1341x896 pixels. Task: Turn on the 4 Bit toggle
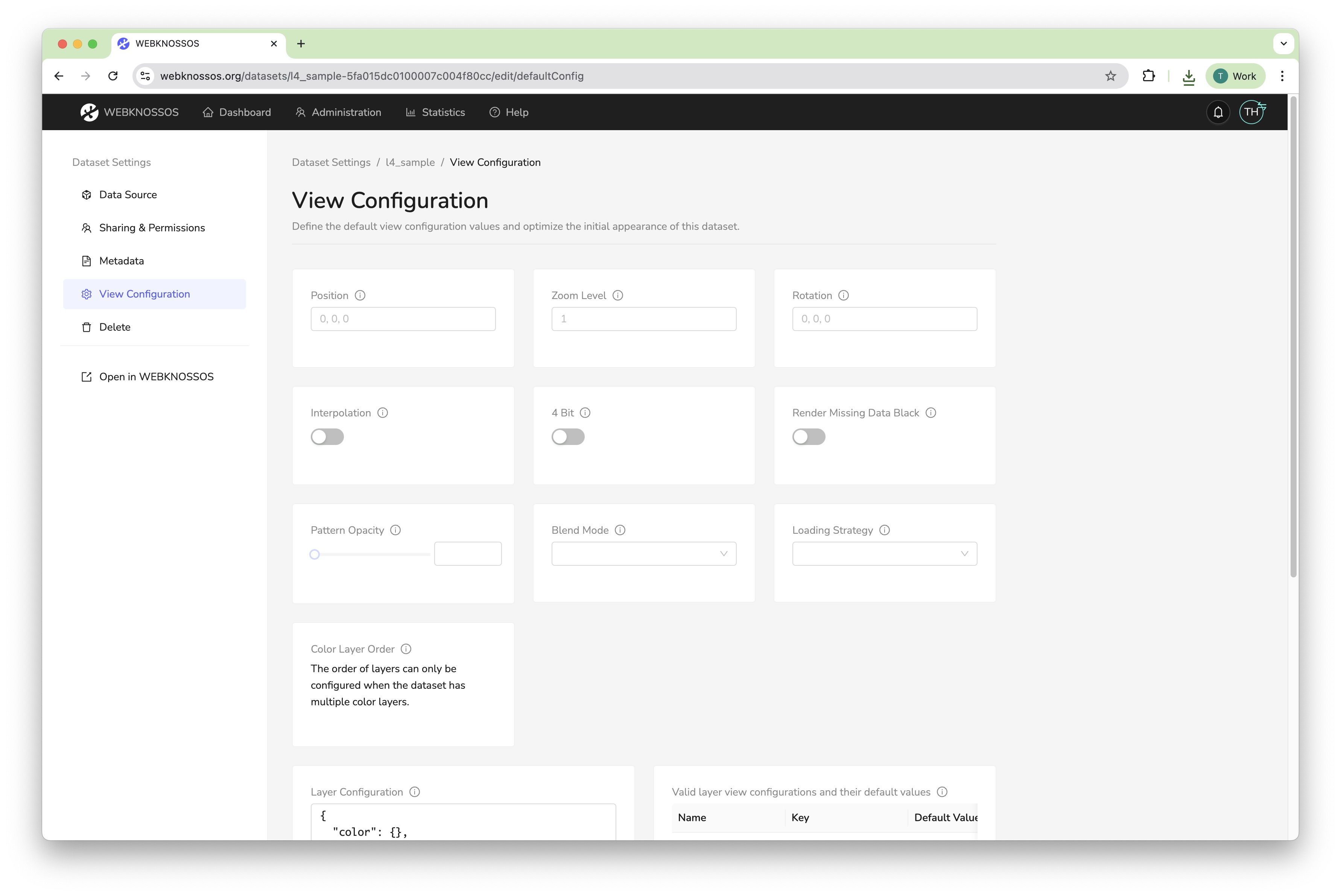568,437
